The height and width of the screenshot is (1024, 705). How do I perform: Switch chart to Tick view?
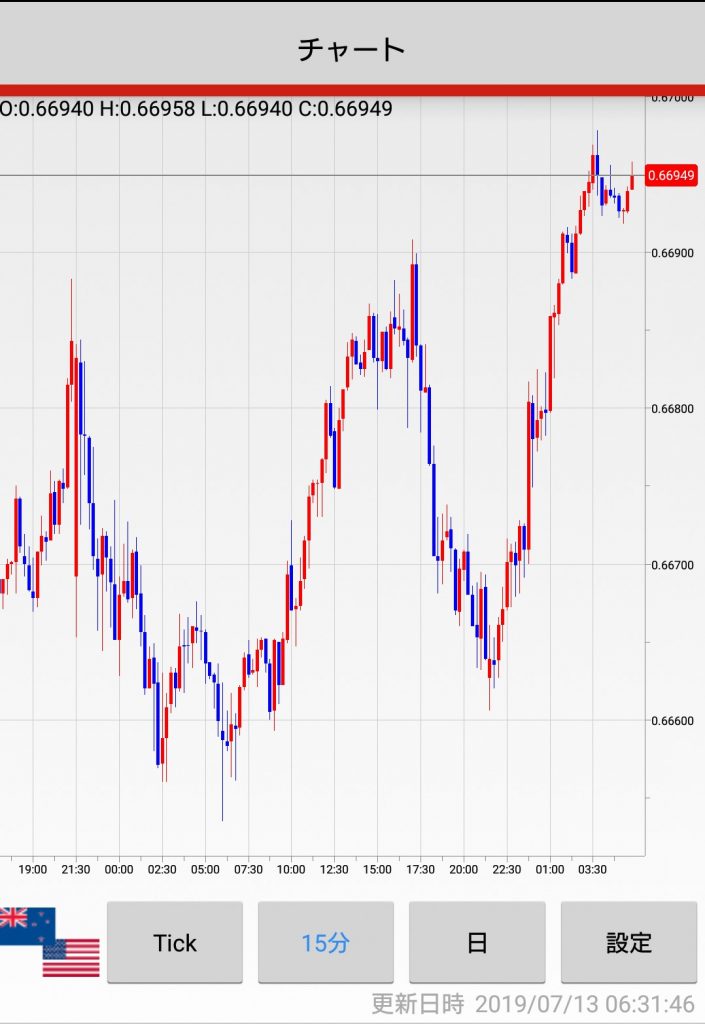pos(175,942)
